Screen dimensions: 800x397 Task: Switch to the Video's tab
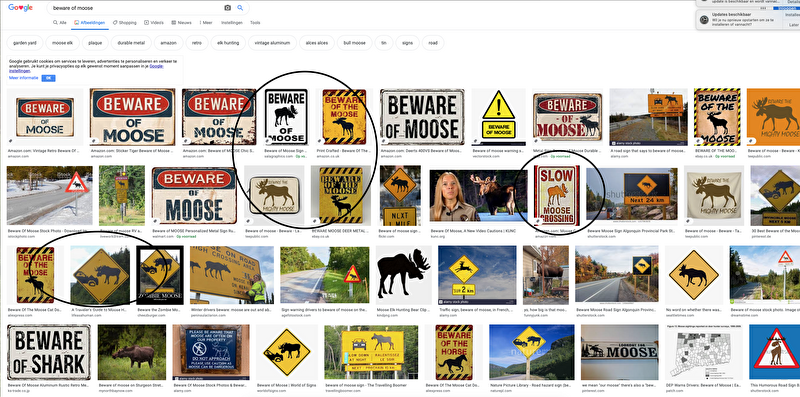154,23
